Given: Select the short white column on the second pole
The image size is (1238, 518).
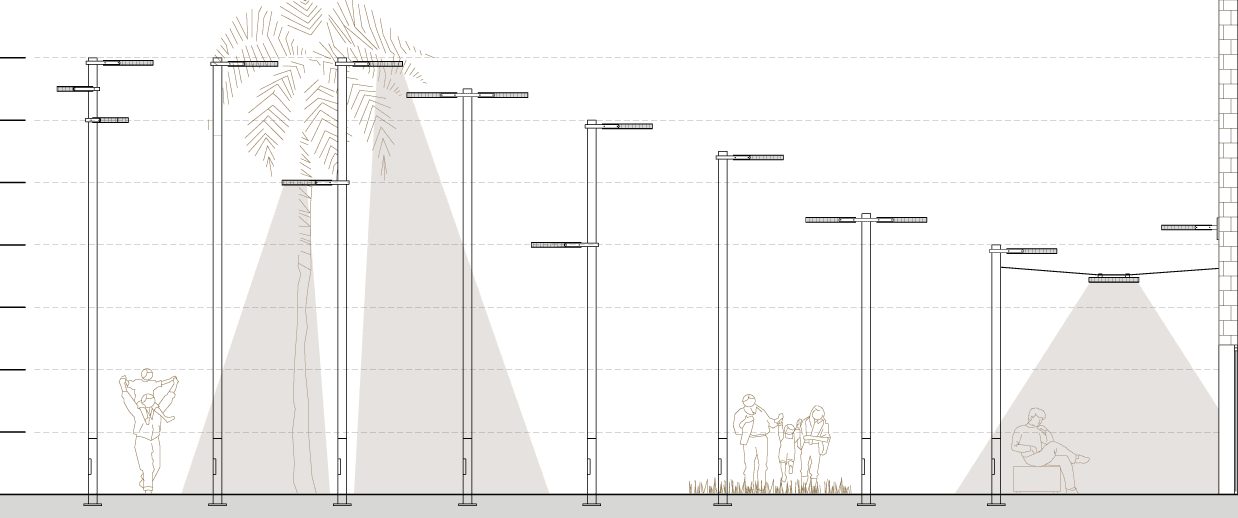Looking at the screenshot, I should click(x=217, y=100).
